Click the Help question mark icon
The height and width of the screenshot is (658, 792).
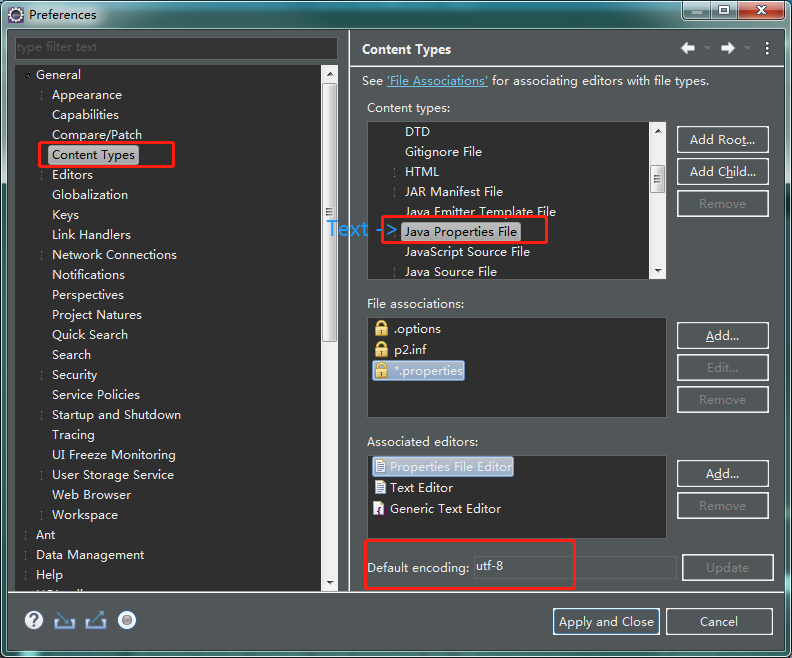pyautogui.click(x=34, y=620)
